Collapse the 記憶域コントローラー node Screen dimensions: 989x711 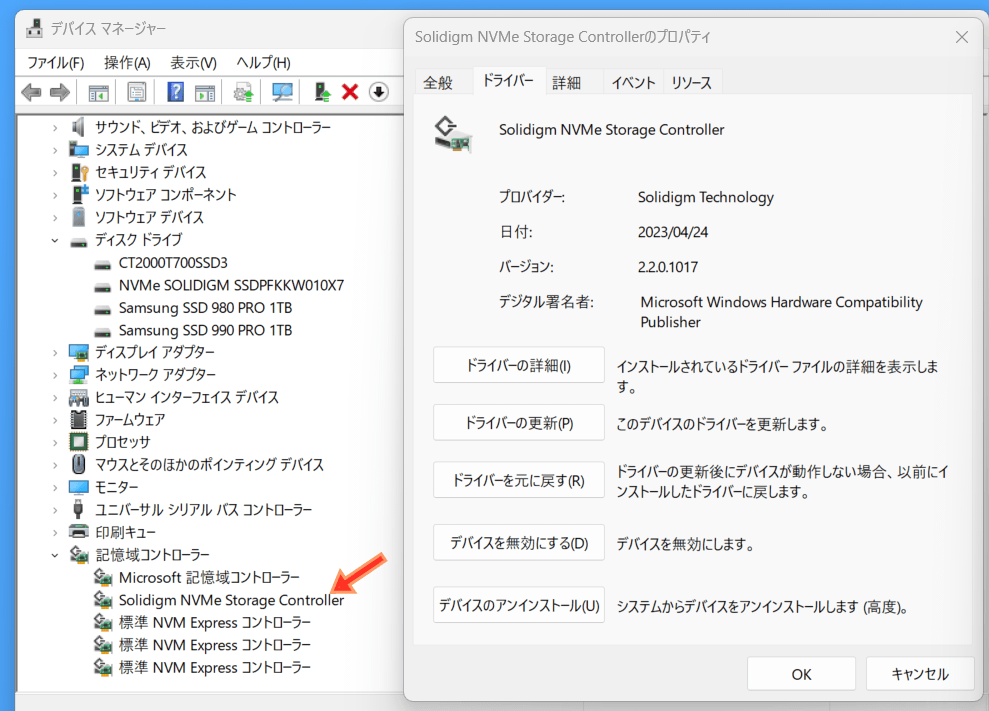tap(56, 555)
